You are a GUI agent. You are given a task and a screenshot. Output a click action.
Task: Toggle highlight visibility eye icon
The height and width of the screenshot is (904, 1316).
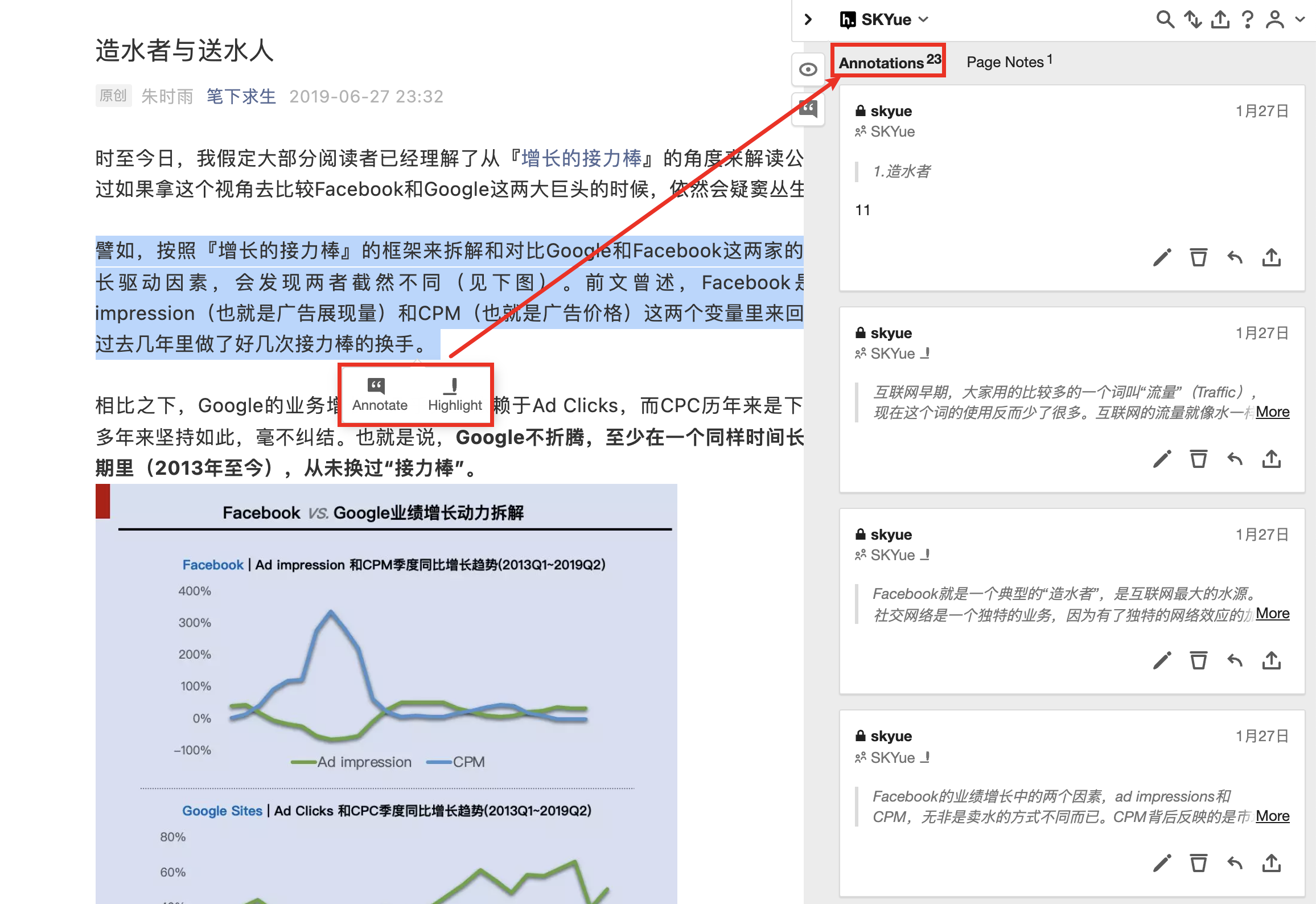(808, 69)
